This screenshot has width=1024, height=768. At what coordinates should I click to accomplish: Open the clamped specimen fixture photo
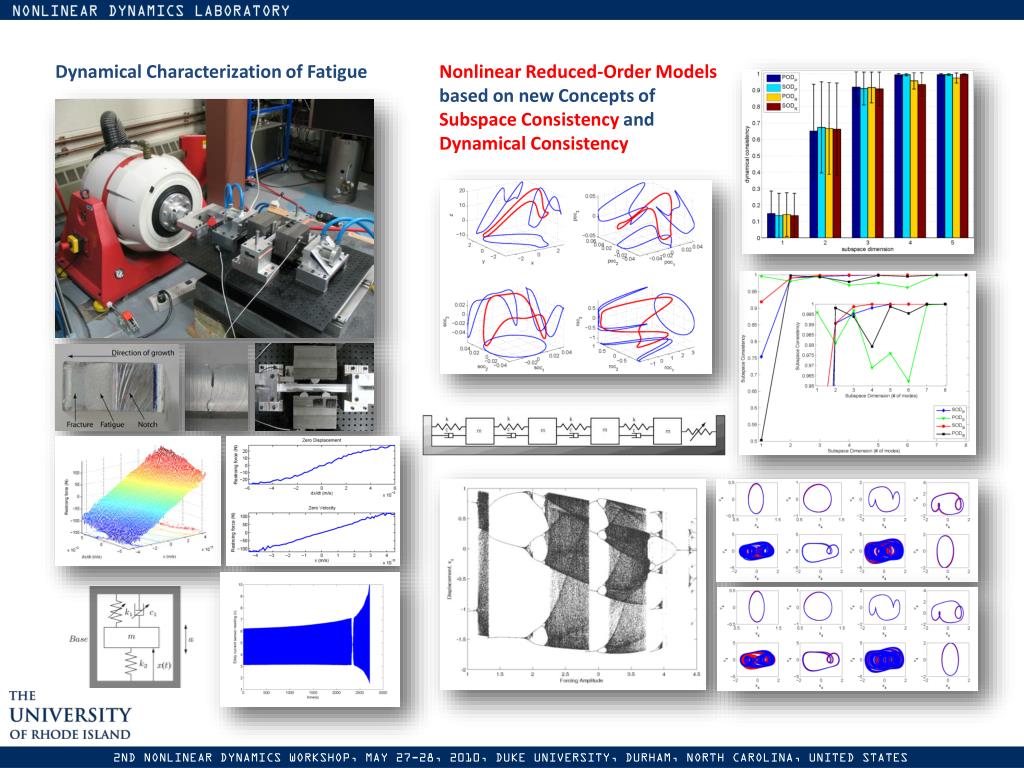click(314, 387)
